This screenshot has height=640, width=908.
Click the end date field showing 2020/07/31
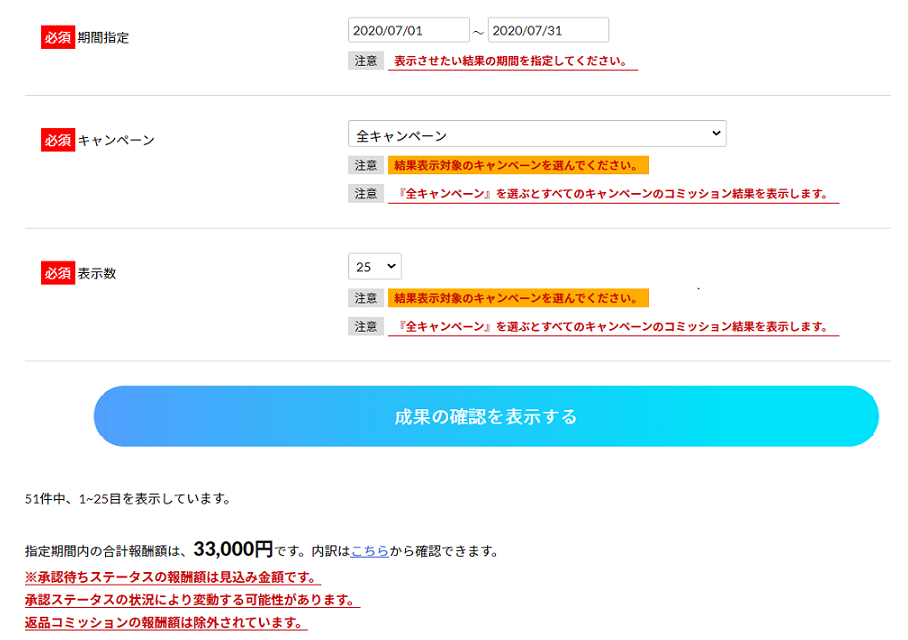(547, 31)
